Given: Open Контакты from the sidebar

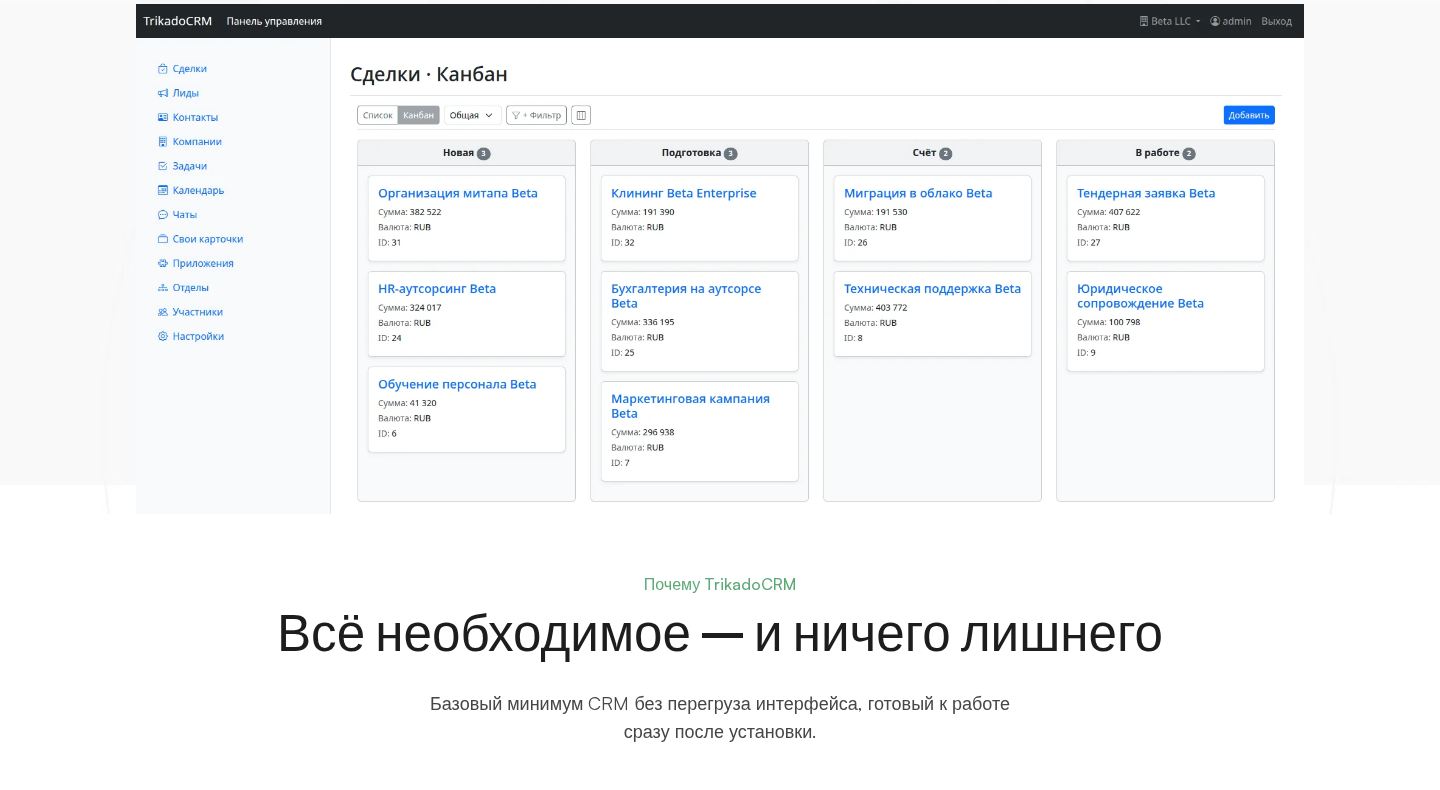Looking at the screenshot, I should (195, 117).
